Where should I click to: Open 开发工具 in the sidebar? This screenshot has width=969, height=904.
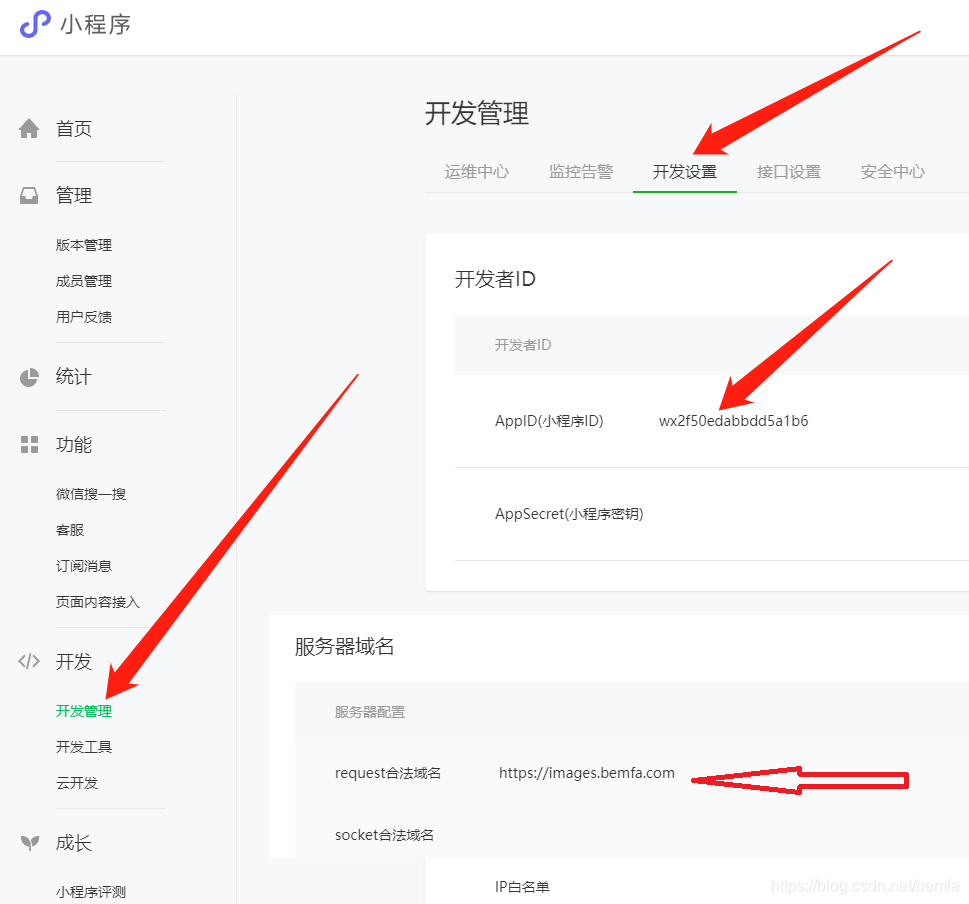(x=84, y=747)
